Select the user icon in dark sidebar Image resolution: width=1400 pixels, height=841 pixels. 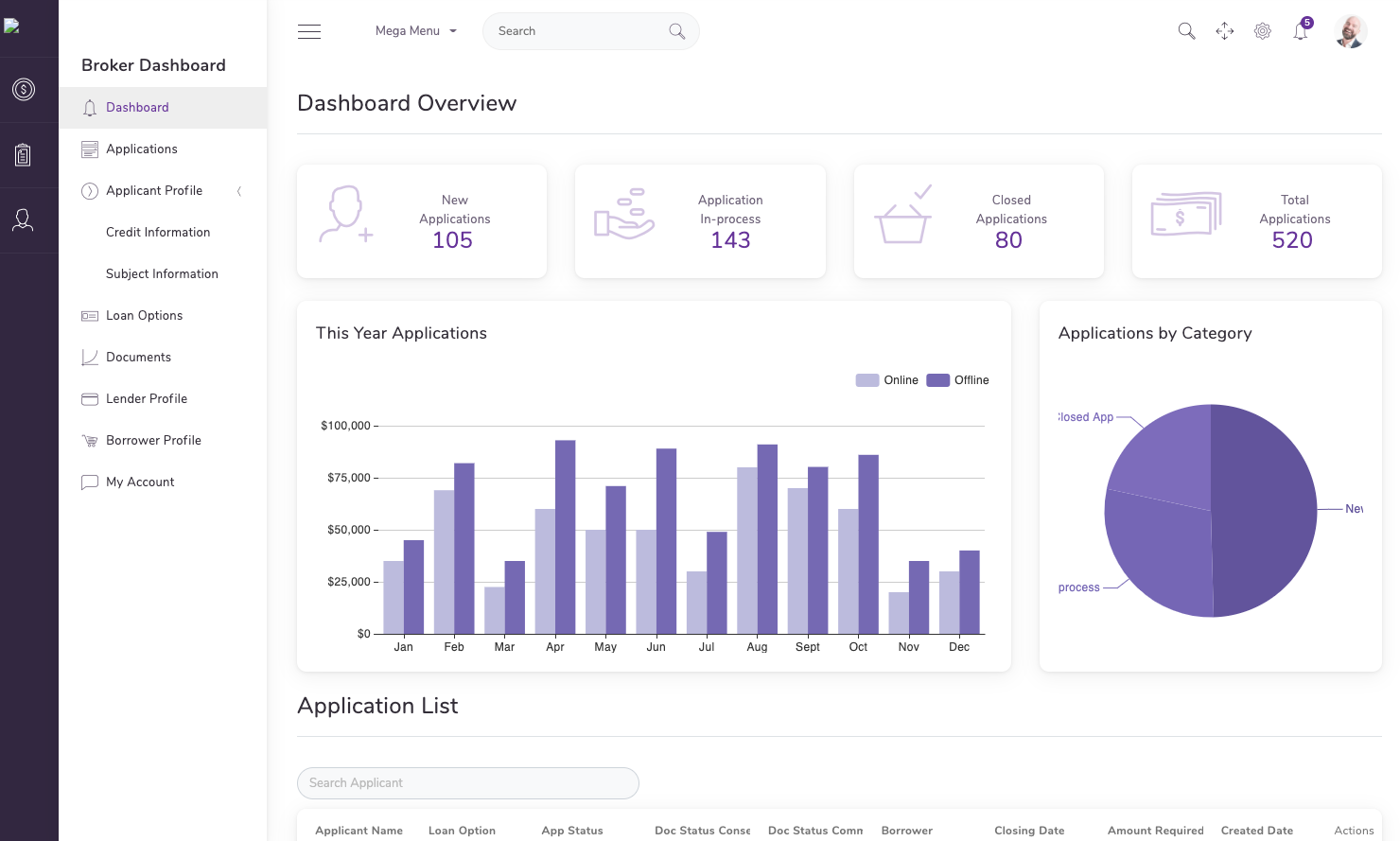(24, 220)
